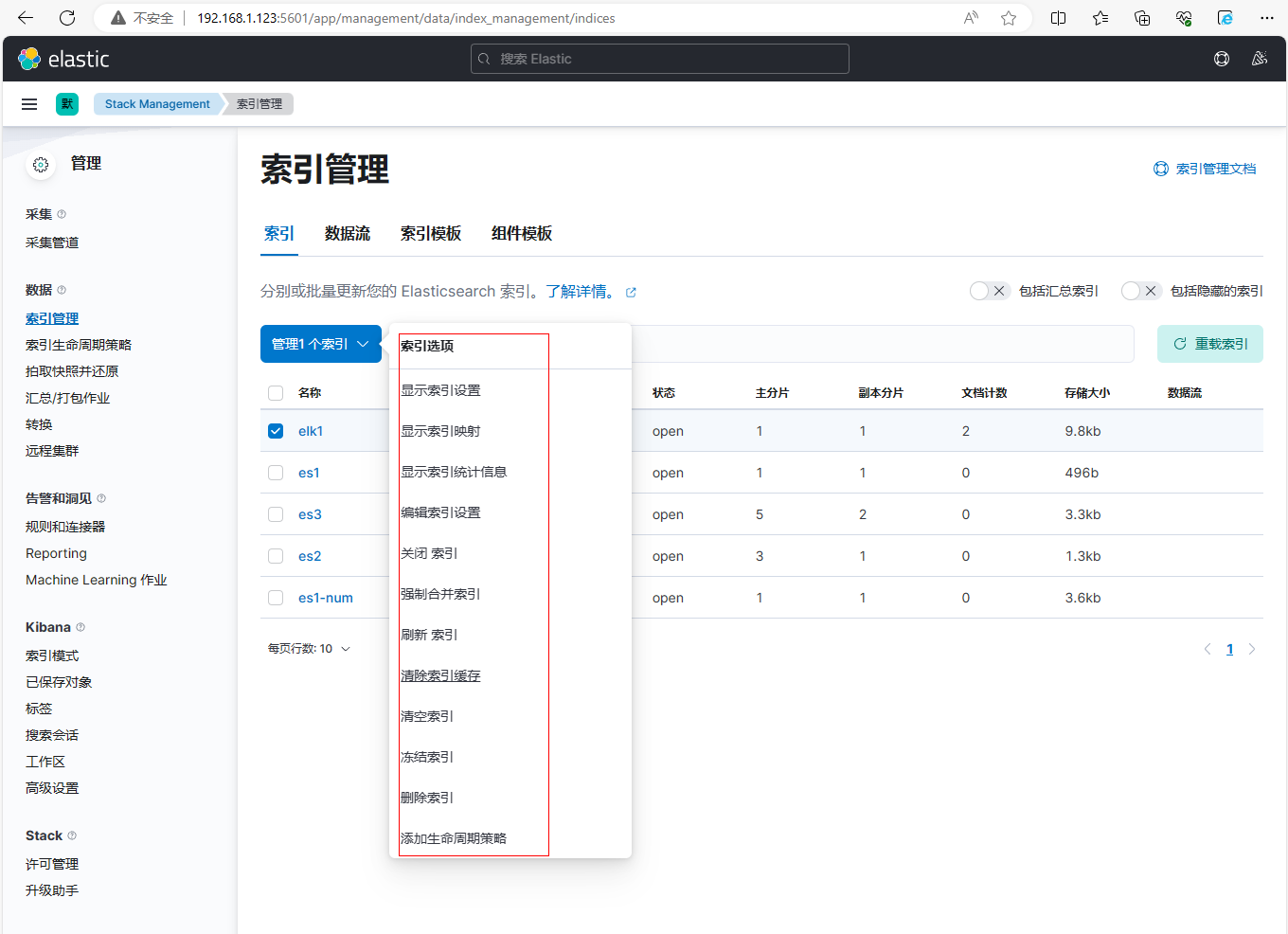Open the help menu lifebuoy icon

pos(1222,59)
